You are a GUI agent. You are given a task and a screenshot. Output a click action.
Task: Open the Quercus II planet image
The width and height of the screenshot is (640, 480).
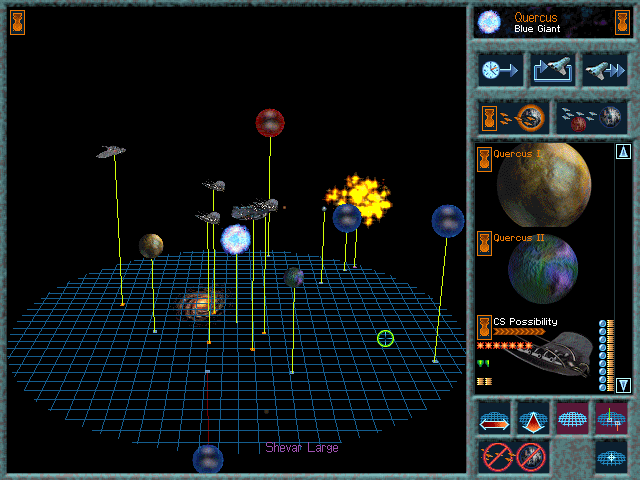(543, 269)
